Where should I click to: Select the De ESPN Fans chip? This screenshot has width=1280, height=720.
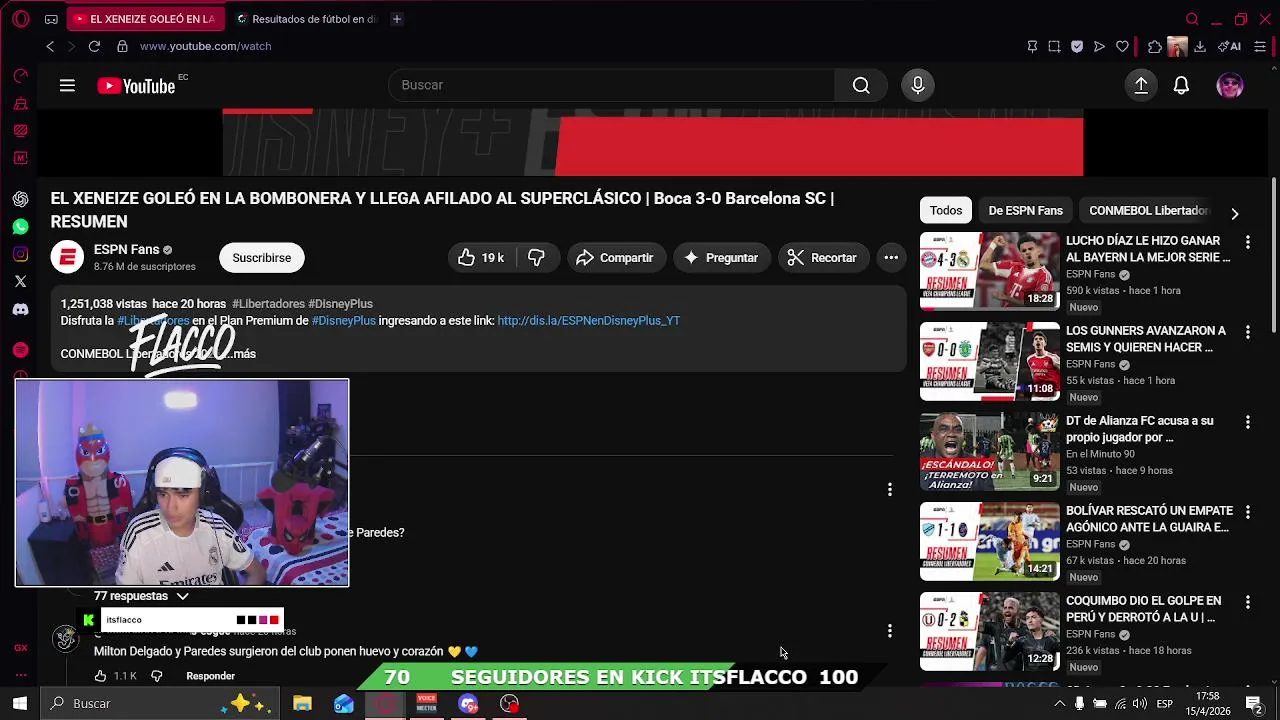pos(1025,211)
